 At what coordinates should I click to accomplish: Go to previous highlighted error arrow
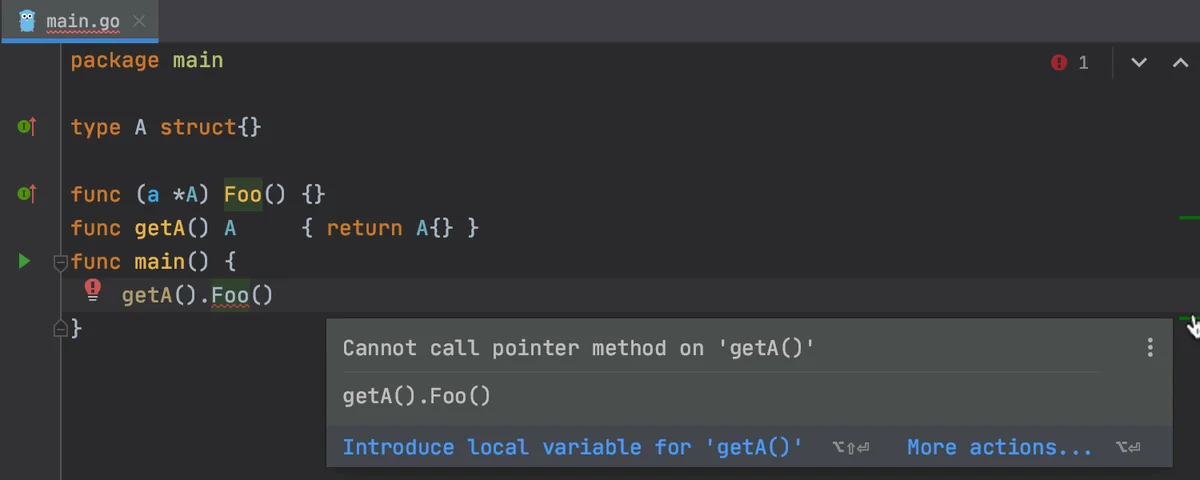coord(1180,62)
